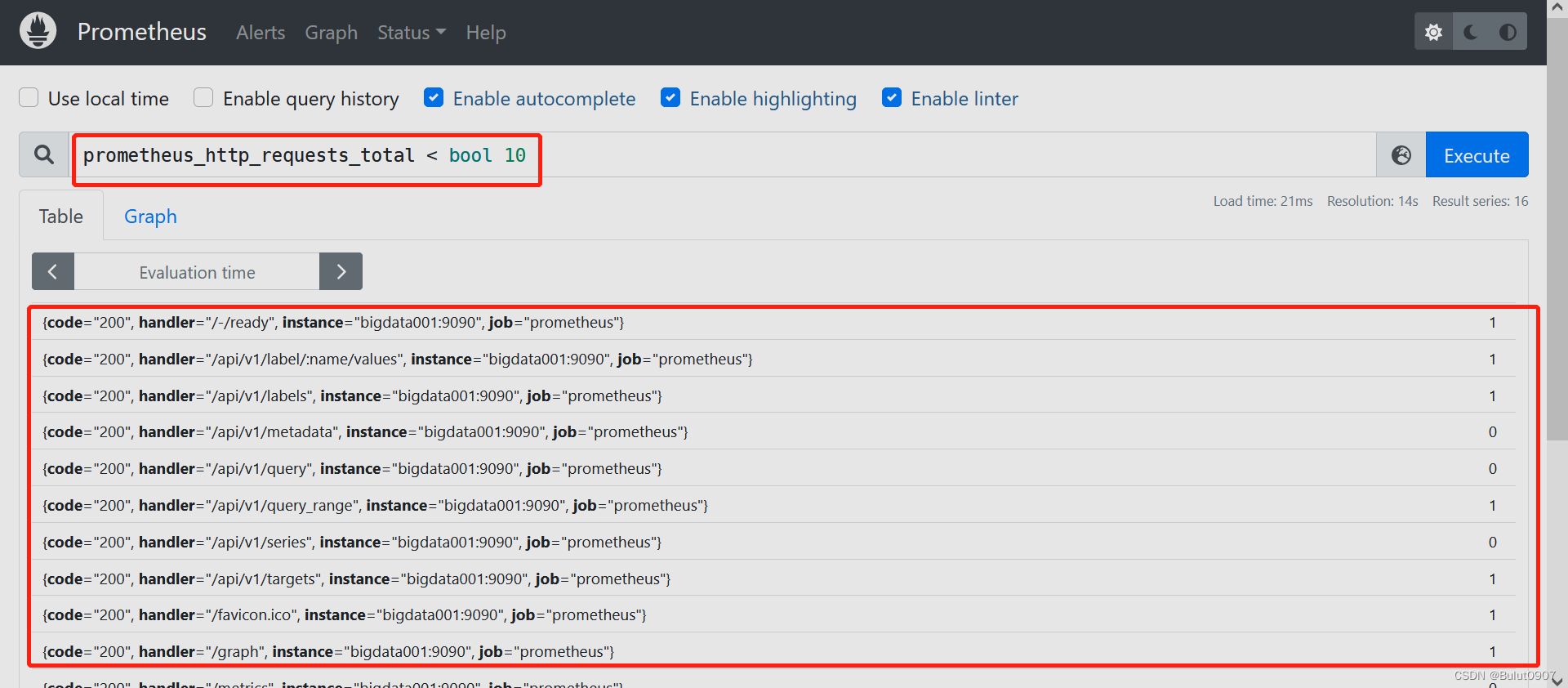Click the "Result series: 16" stat
Screen dimensions: 1568x688
click(x=1480, y=201)
